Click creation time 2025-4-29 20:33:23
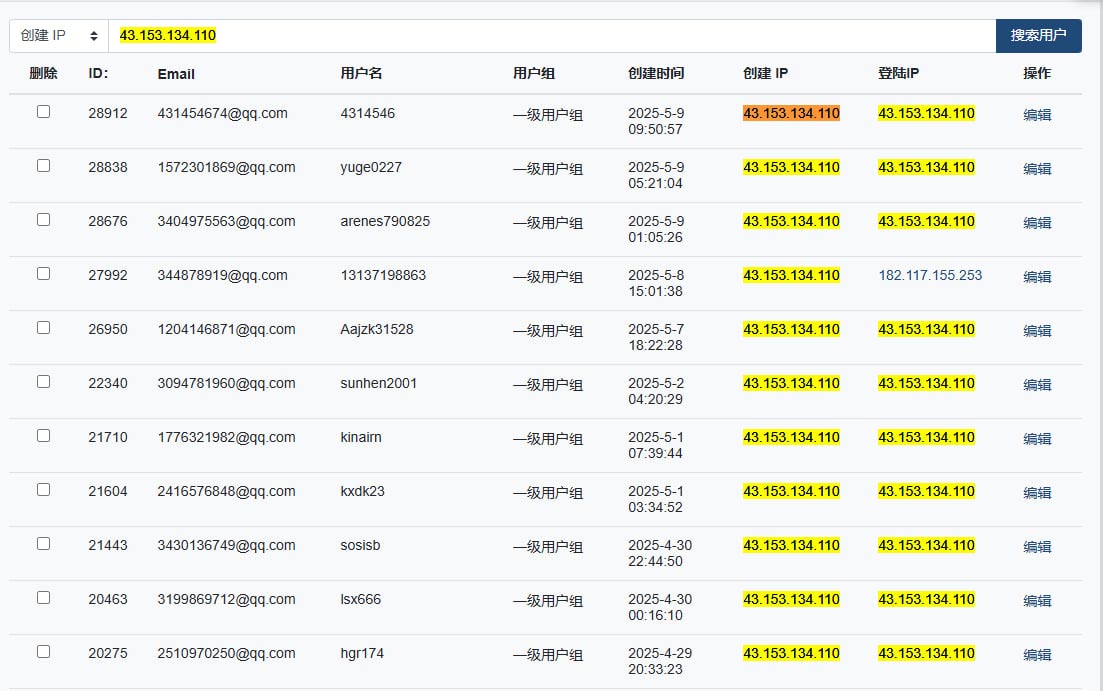Screen dimensions: 1103x691 pos(660,661)
